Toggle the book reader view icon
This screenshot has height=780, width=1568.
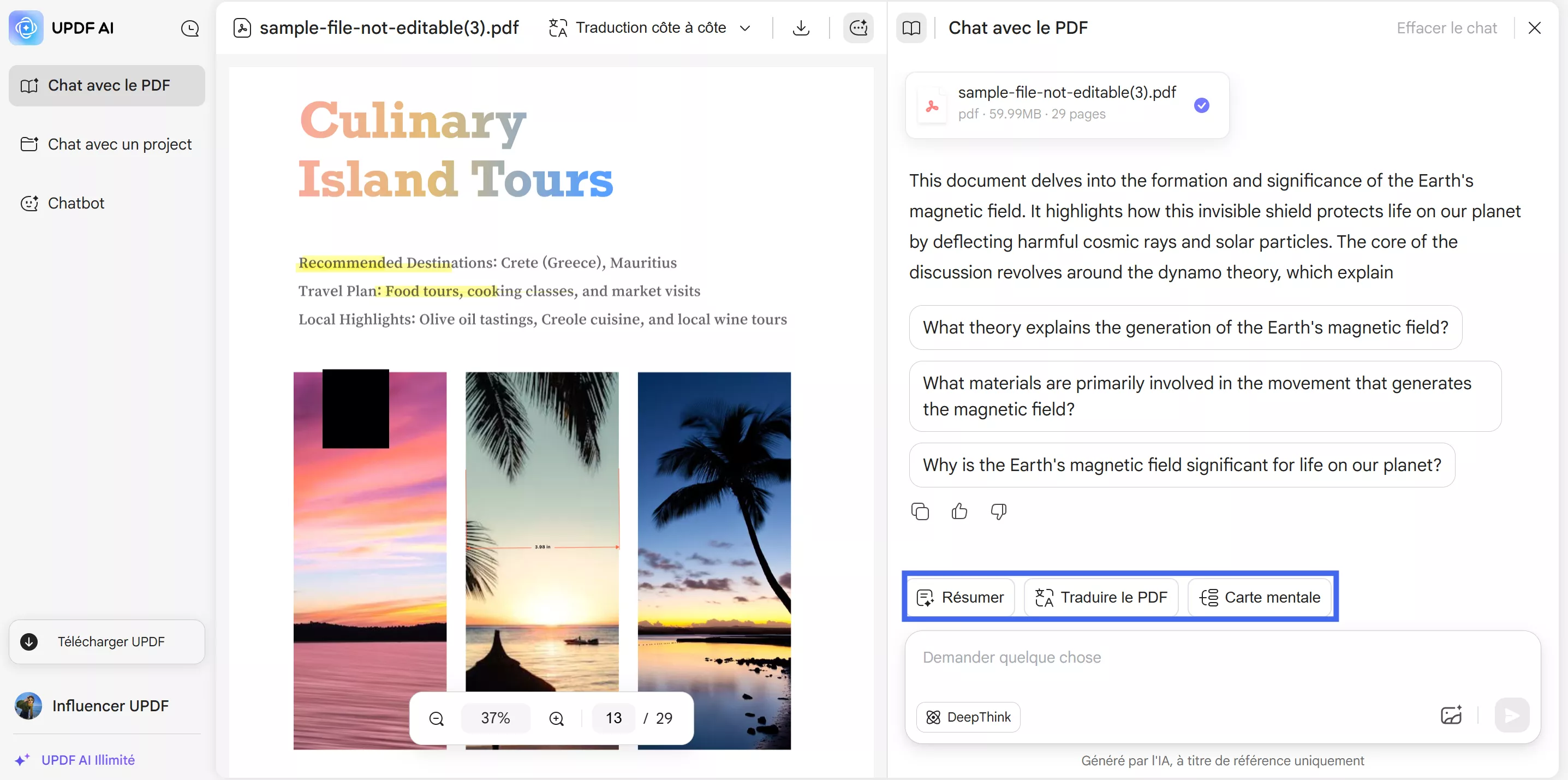[x=911, y=28]
